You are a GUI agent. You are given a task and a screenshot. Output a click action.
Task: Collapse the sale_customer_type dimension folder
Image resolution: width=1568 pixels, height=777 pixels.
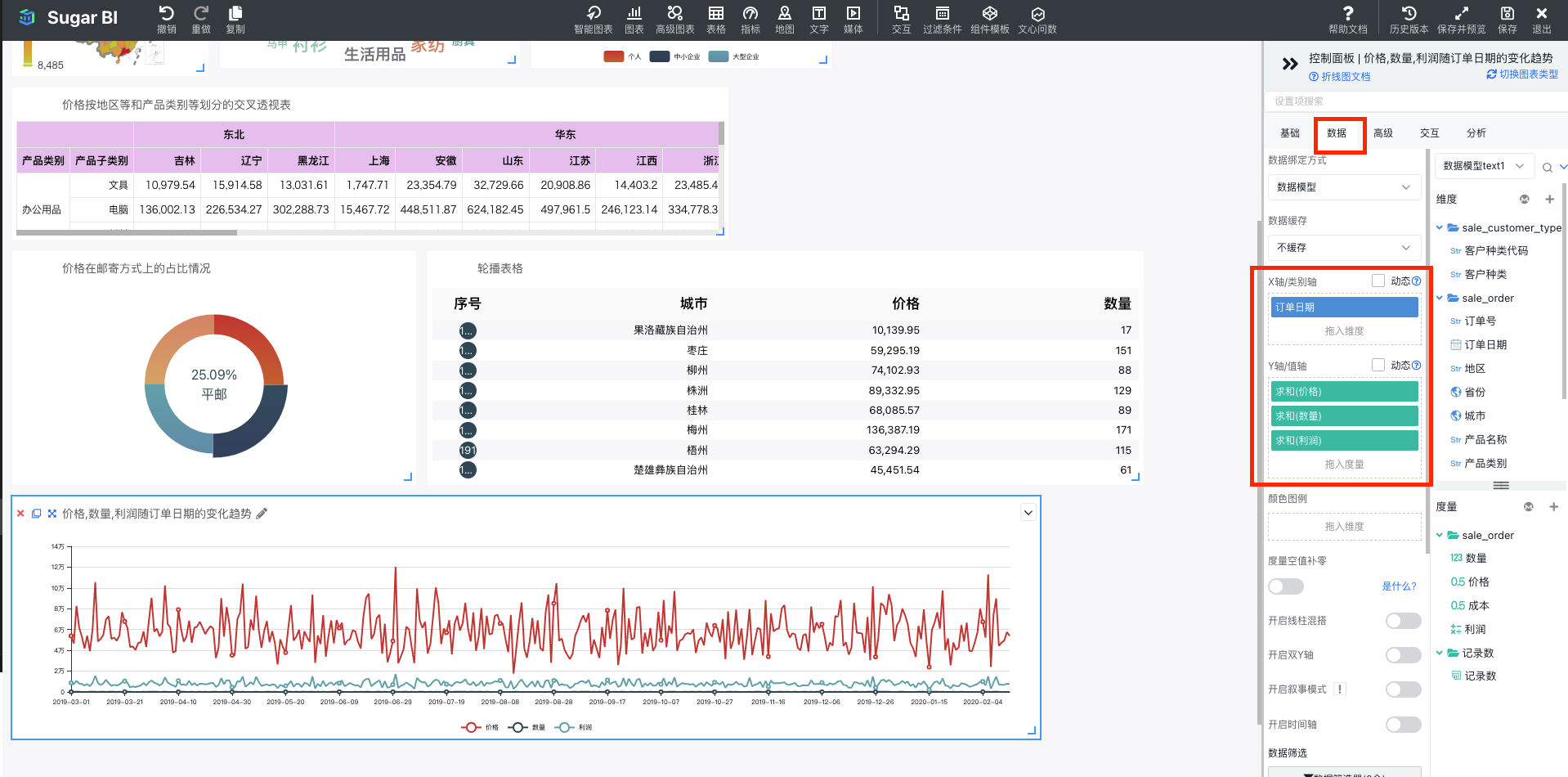1440,228
